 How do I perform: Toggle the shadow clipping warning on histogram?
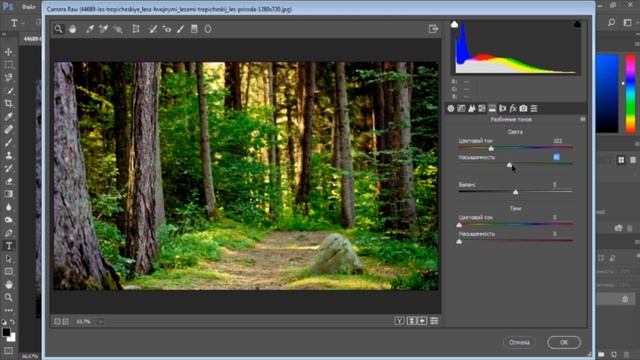[x=454, y=24]
